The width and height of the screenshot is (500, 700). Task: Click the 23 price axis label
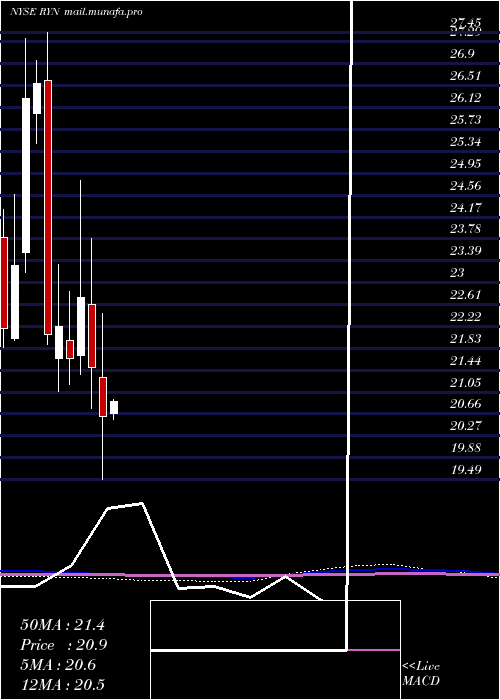(x=457, y=272)
